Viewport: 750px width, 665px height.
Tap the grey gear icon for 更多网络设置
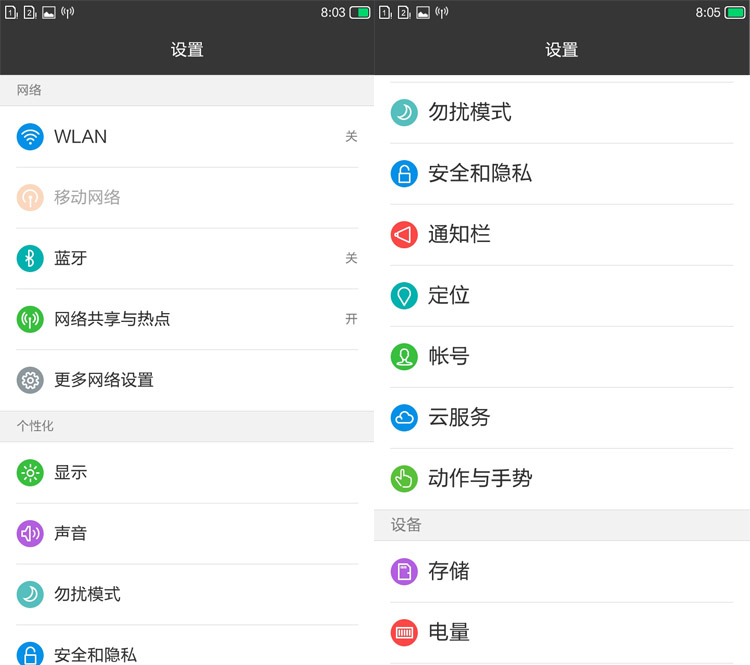[x=30, y=380]
